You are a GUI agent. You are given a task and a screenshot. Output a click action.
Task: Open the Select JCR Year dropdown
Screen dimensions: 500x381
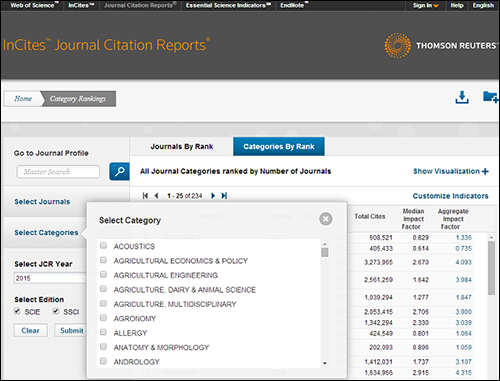50,278
